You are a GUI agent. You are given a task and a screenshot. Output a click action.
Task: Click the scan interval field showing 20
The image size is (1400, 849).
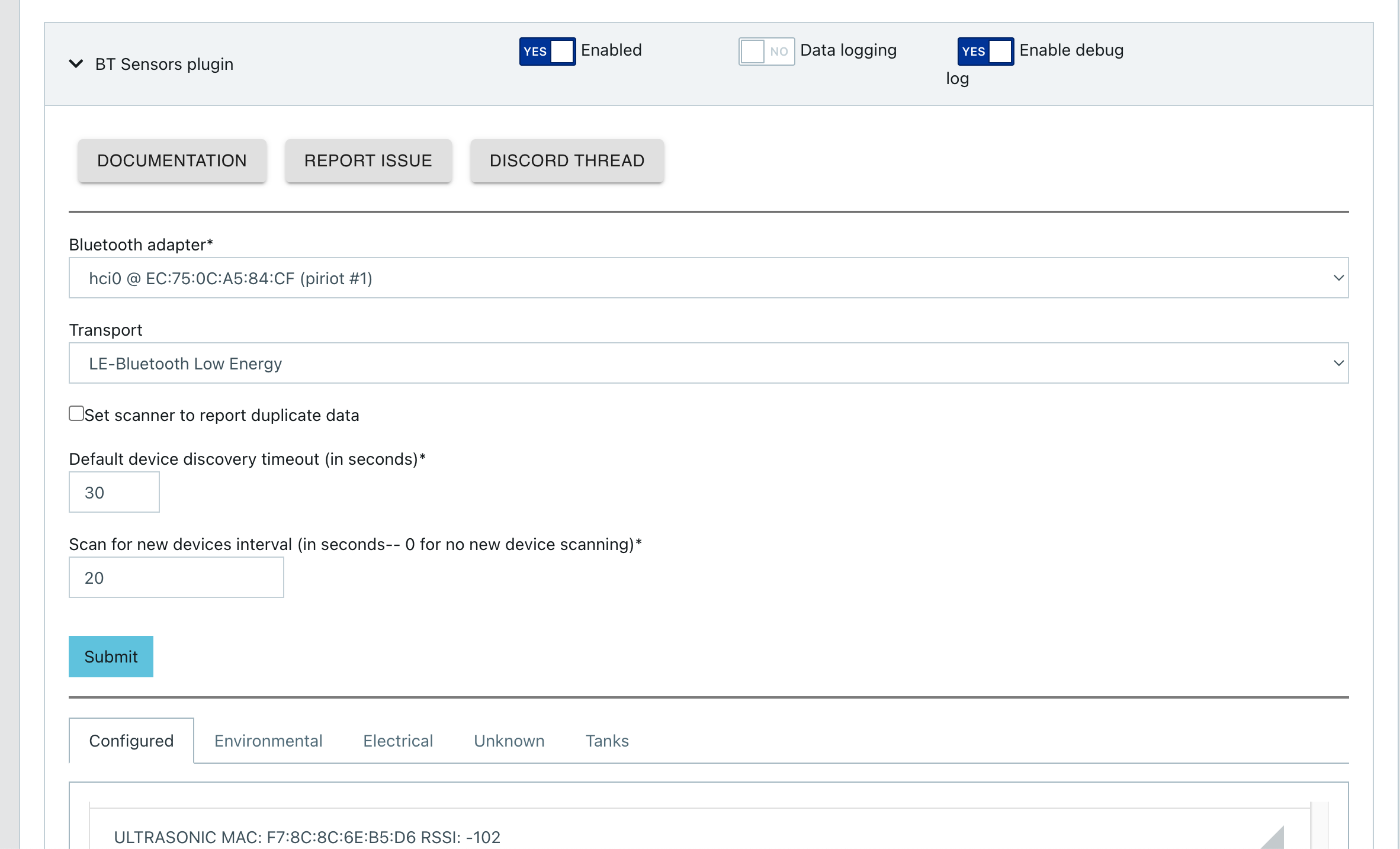(176, 577)
